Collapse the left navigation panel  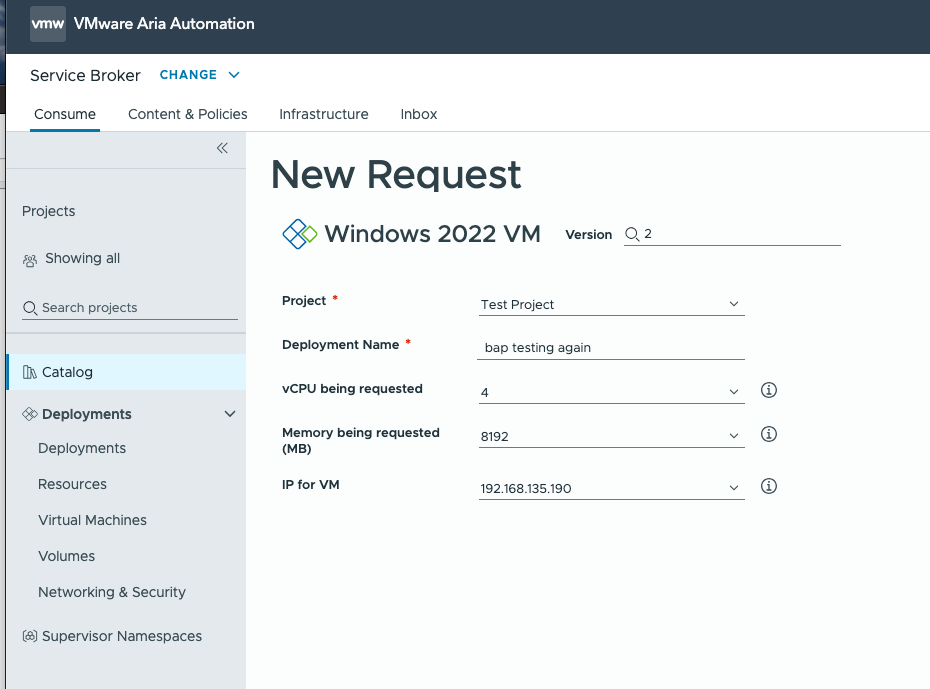point(222,148)
